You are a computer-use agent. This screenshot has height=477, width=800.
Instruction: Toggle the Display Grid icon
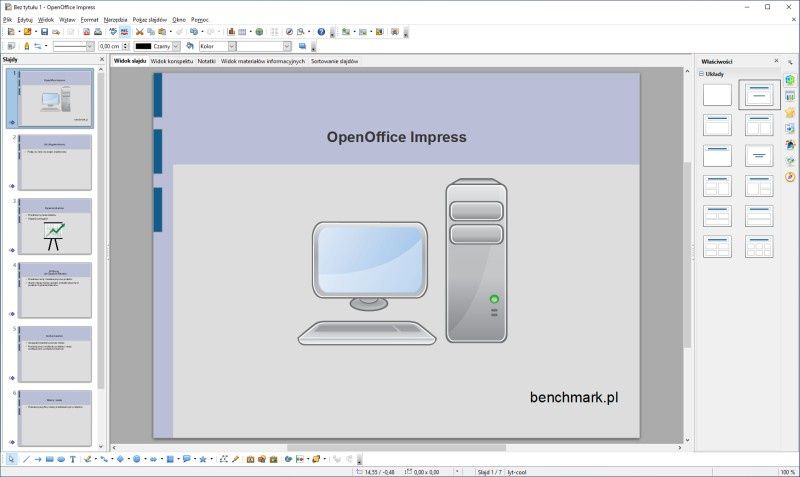pyautogui.click(x=274, y=32)
